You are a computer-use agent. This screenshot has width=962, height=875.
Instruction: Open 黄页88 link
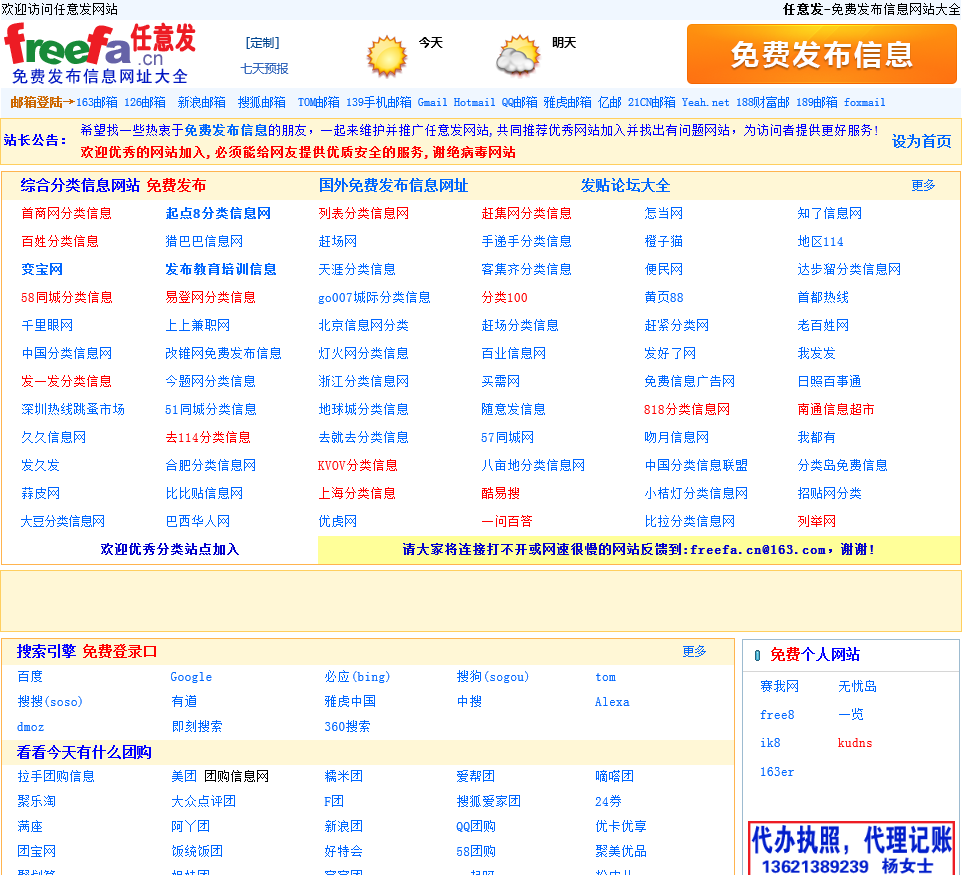(664, 298)
